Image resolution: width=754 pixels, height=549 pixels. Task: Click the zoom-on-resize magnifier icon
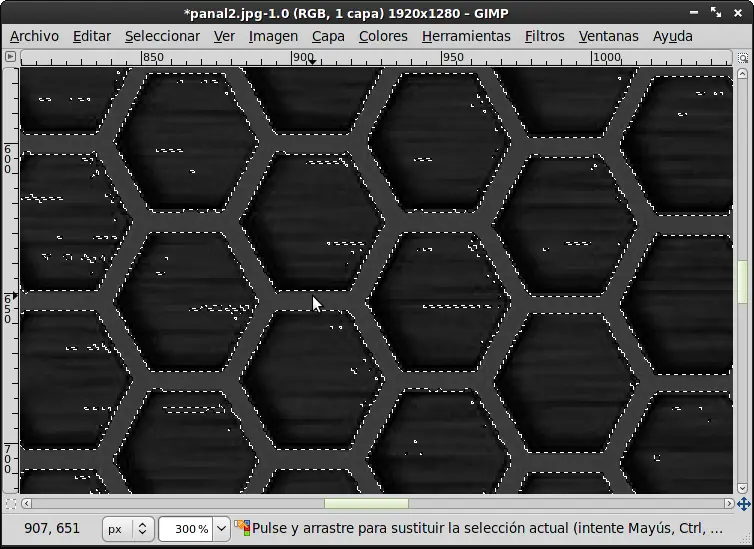742,58
